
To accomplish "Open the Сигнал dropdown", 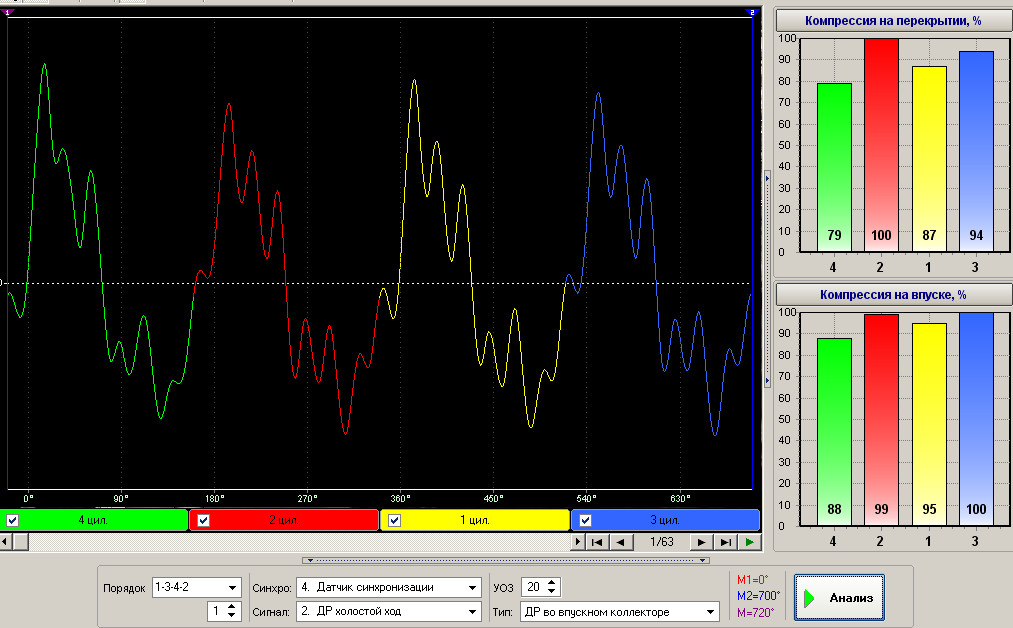I will click(x=472, y=611).
